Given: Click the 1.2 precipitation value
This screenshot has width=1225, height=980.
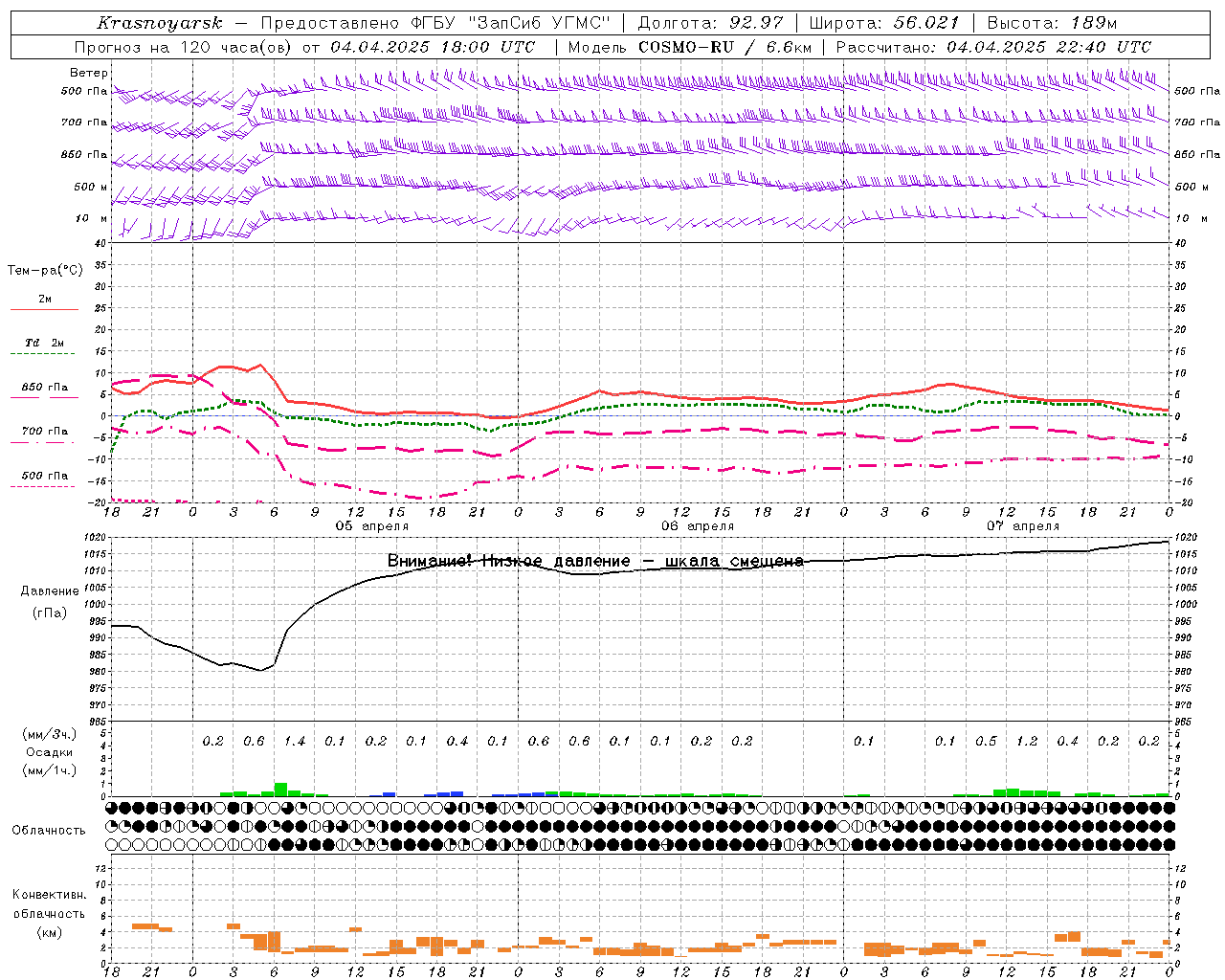Looking at the screenshot, I should pos(1027,742).
